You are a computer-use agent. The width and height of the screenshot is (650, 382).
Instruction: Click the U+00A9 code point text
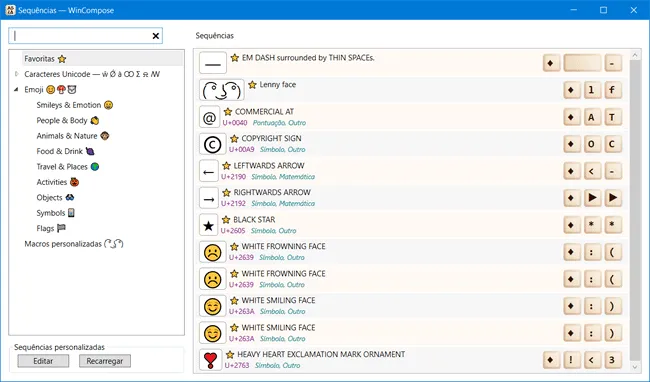[x=241, y=150]
